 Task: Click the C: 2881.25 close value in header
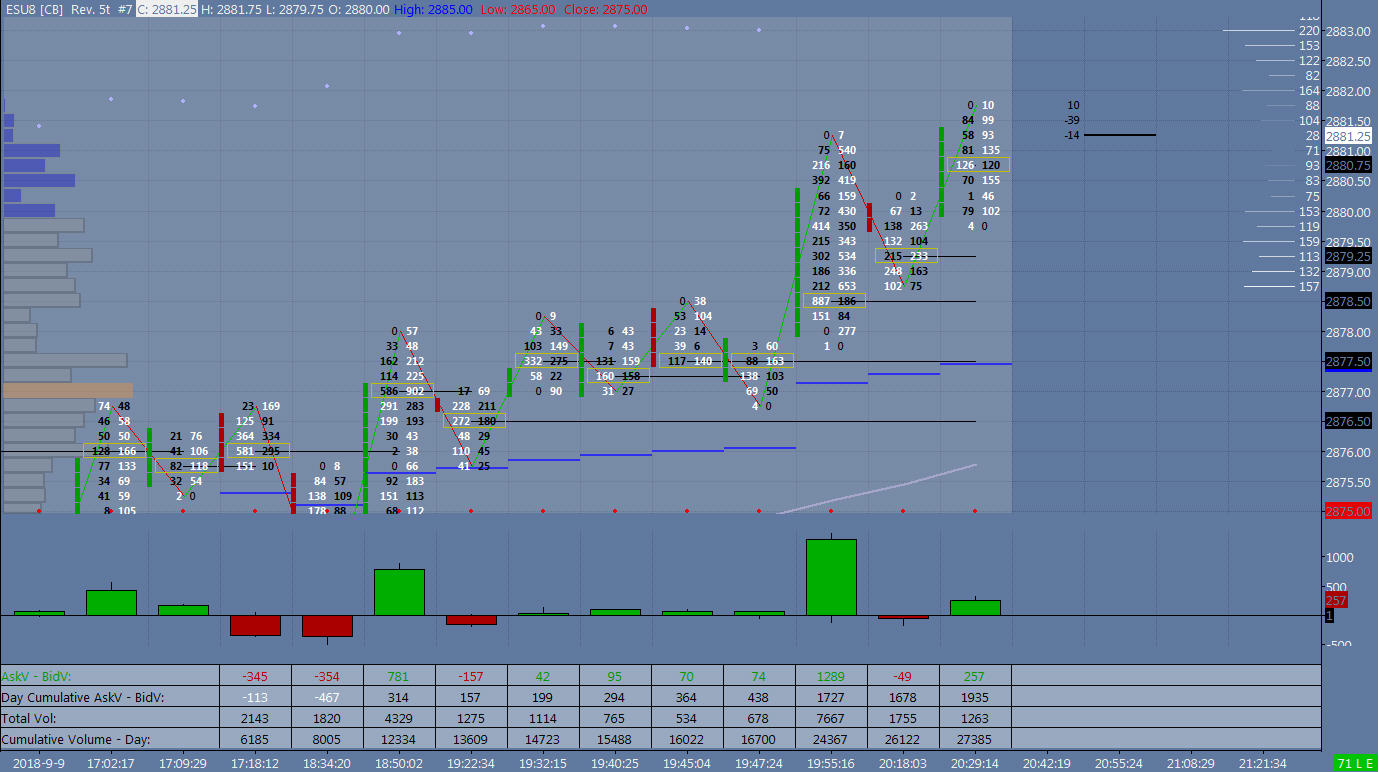coord(165,9)
